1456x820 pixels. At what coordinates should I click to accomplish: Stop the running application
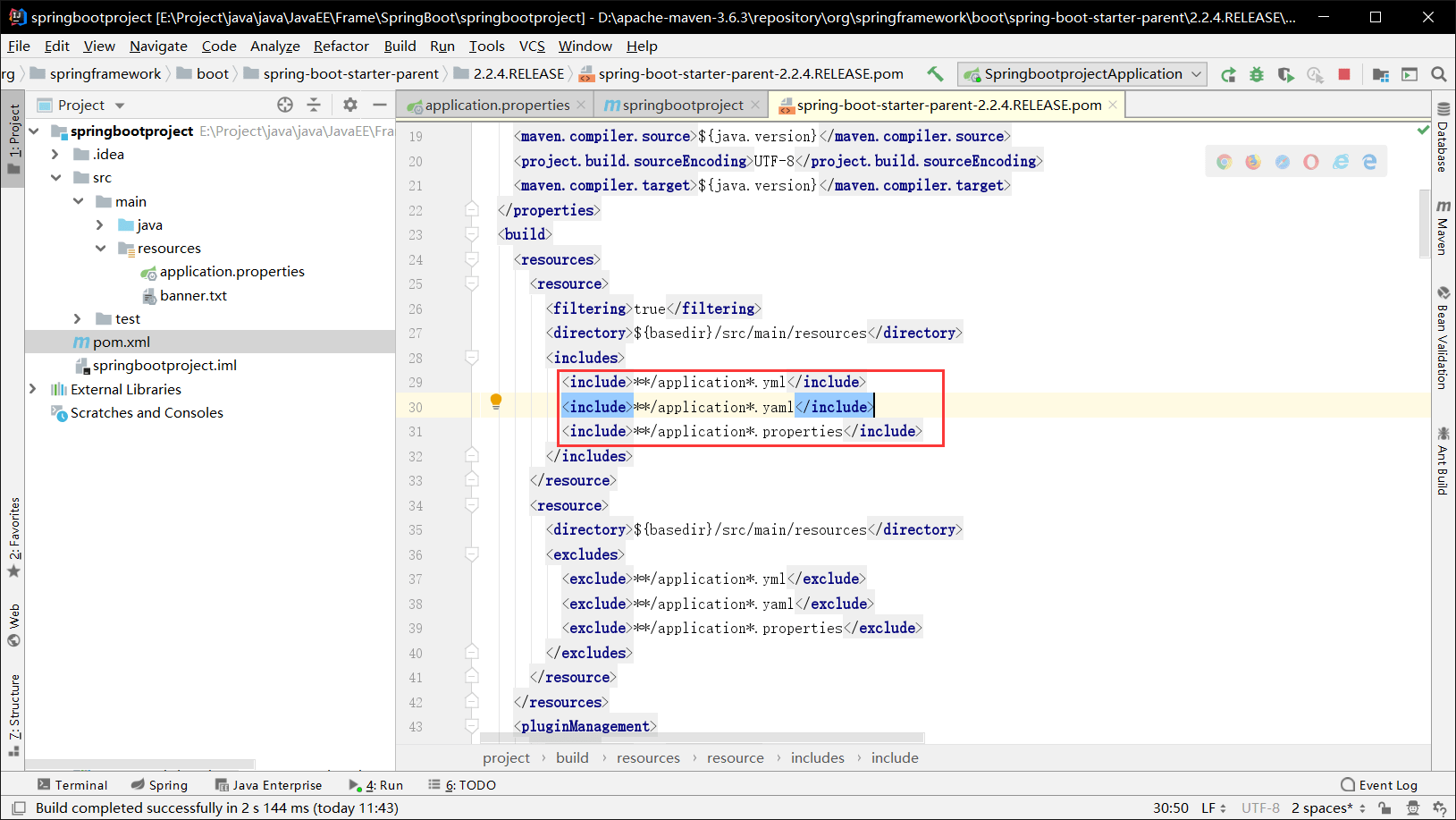(x=1343, y=74)
